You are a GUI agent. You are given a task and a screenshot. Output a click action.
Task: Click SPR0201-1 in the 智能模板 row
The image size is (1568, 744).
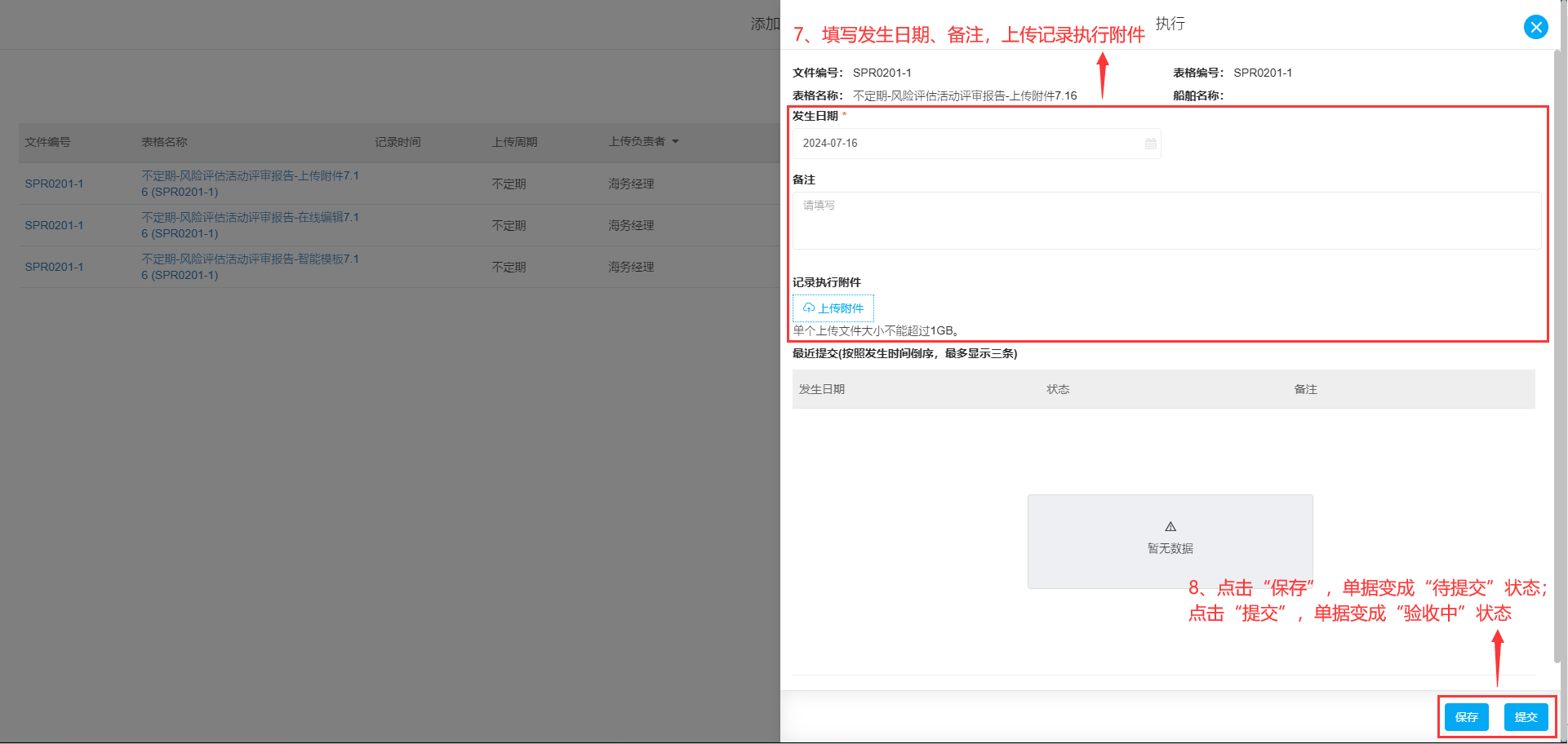click(54, 267)
